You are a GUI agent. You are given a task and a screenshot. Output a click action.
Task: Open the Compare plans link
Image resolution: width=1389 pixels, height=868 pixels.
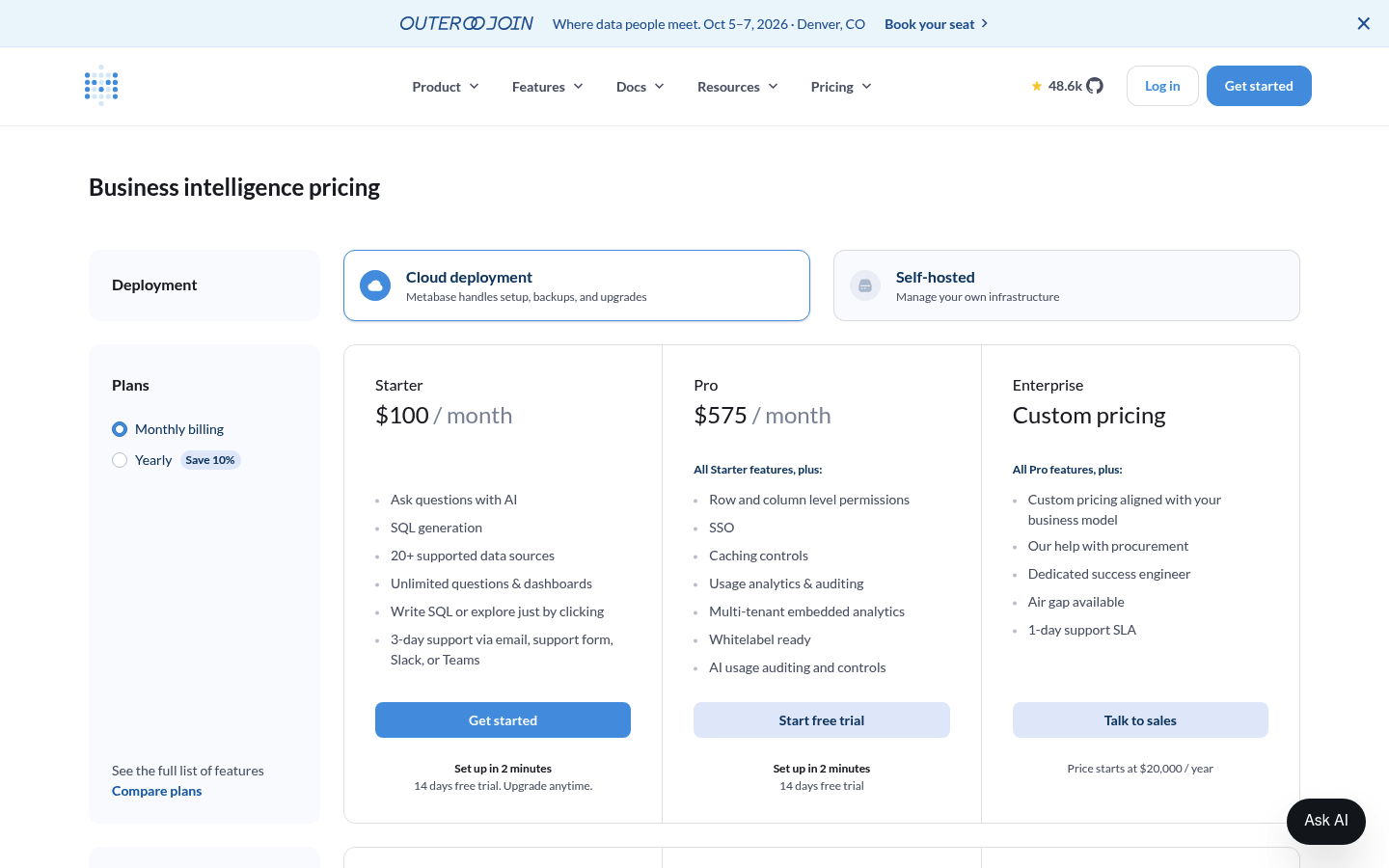(157, 791)
